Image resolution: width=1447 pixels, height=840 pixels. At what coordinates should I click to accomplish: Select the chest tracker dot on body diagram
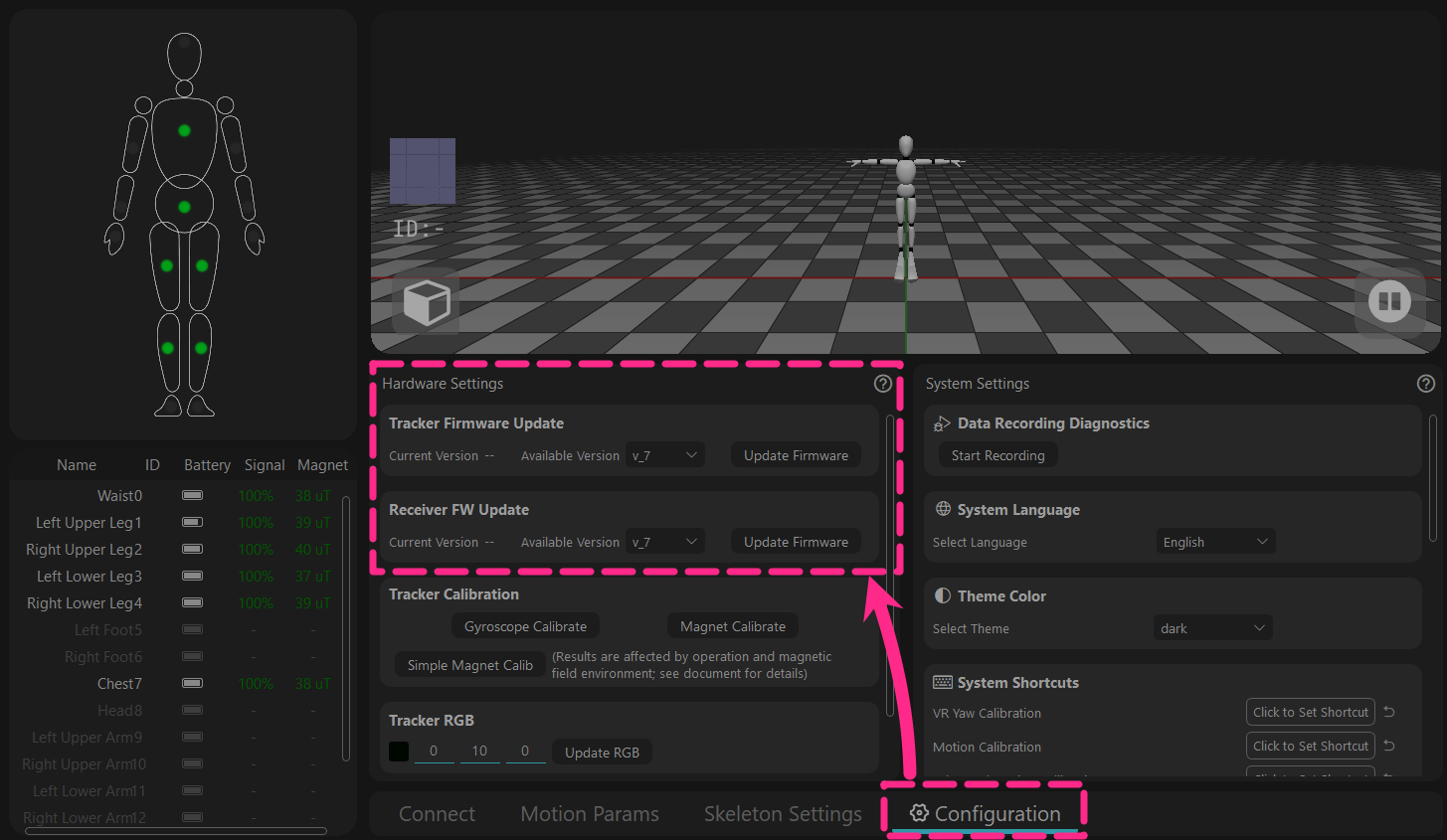(184, 130)
